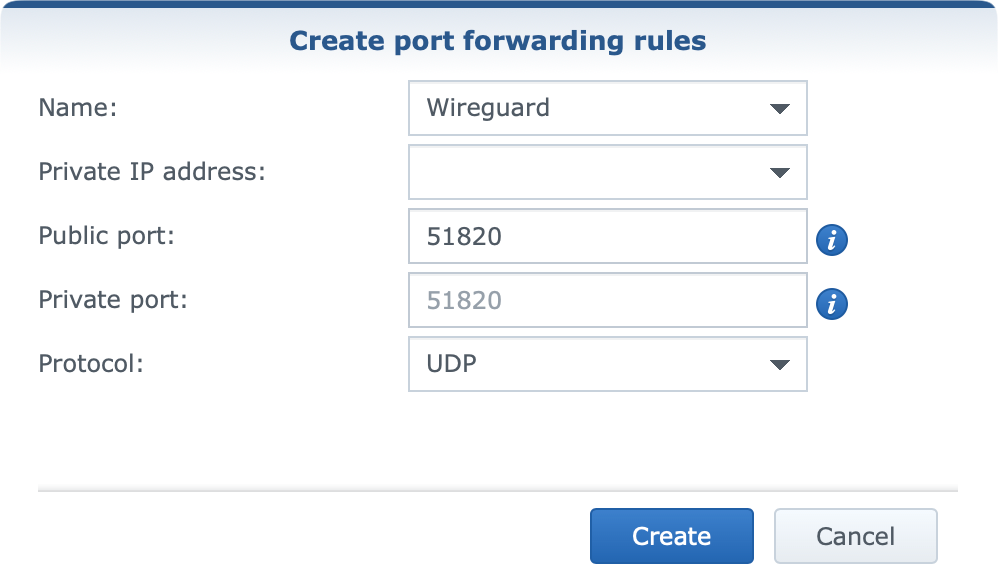
Task: Expand the empty Private IP address selector
Action: tap(782, 172)
